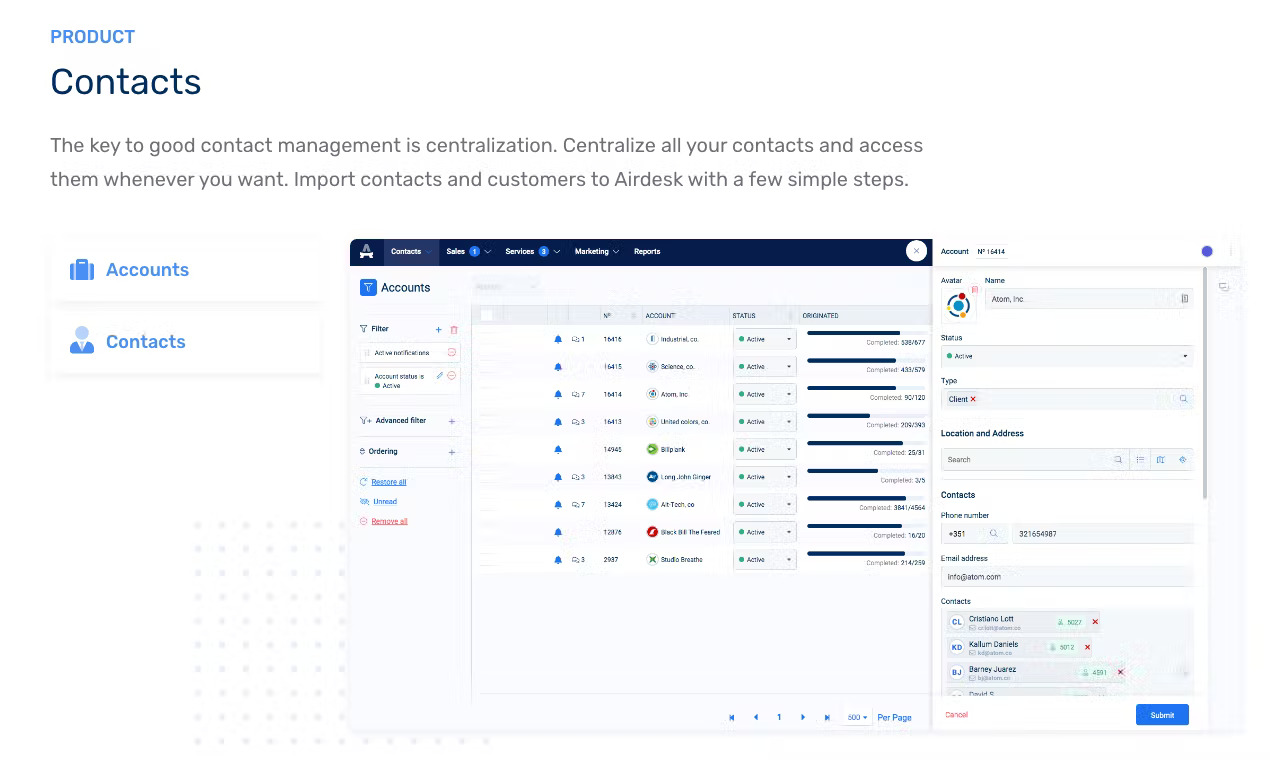Remove the Account status filter with minus toggle

pos(451,376)
